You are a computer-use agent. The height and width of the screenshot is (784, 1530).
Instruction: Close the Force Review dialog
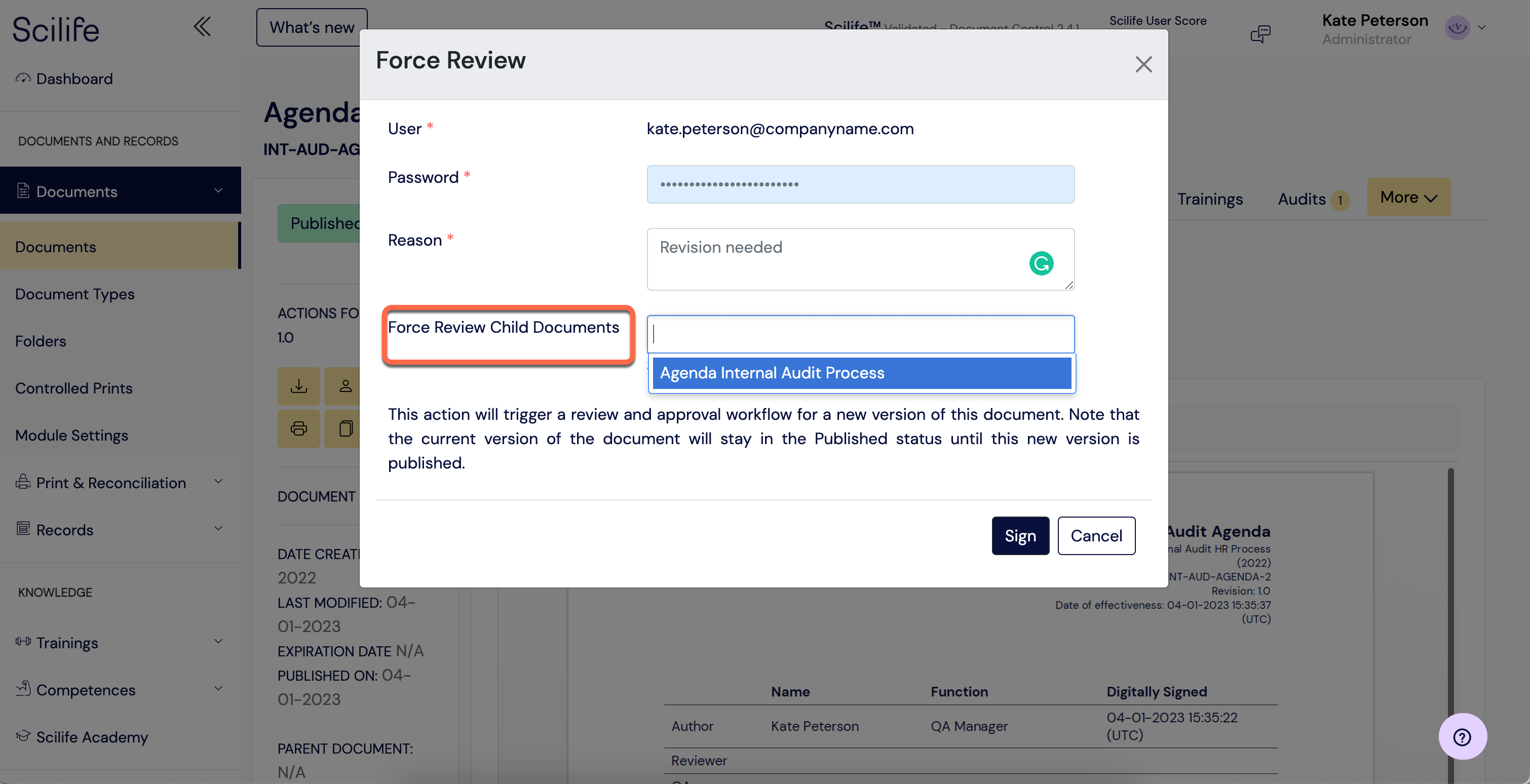click(x=1143, y=64)
